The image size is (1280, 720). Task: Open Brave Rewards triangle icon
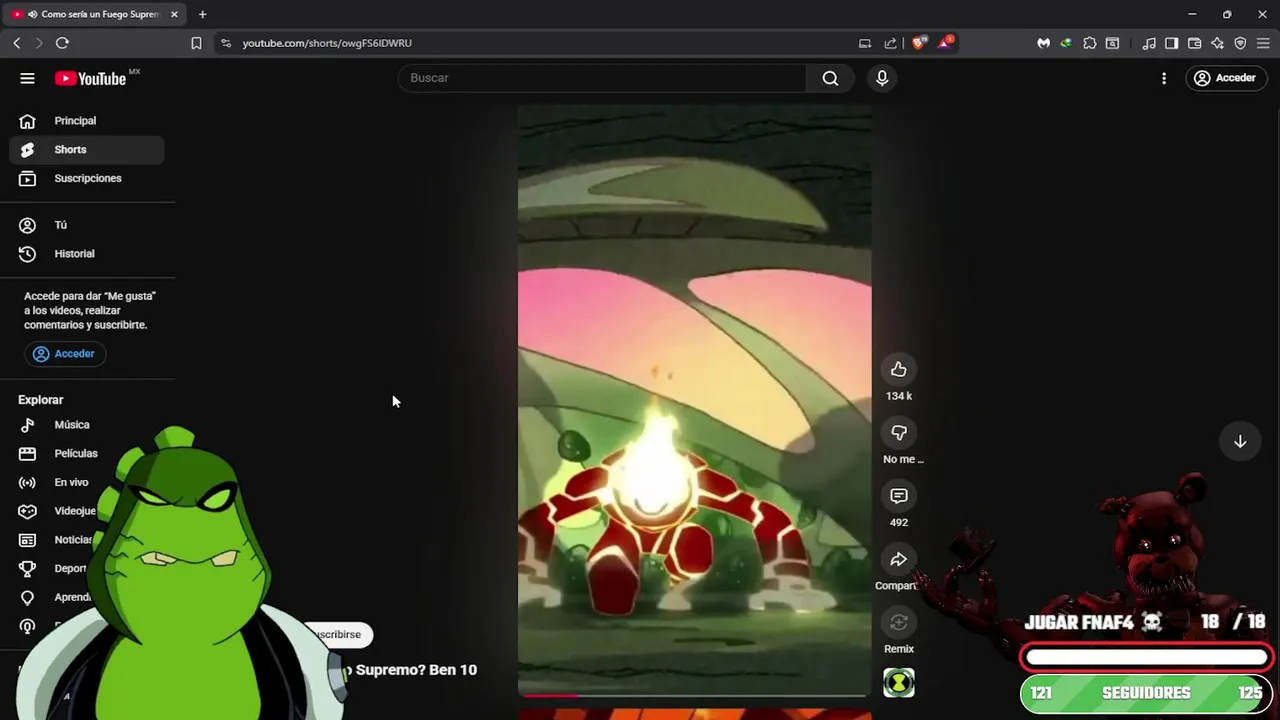945,42
